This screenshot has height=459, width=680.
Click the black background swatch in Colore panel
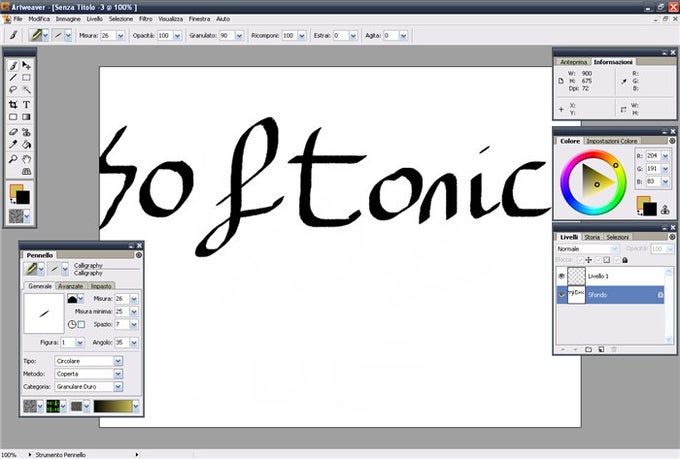click(650, 209)
